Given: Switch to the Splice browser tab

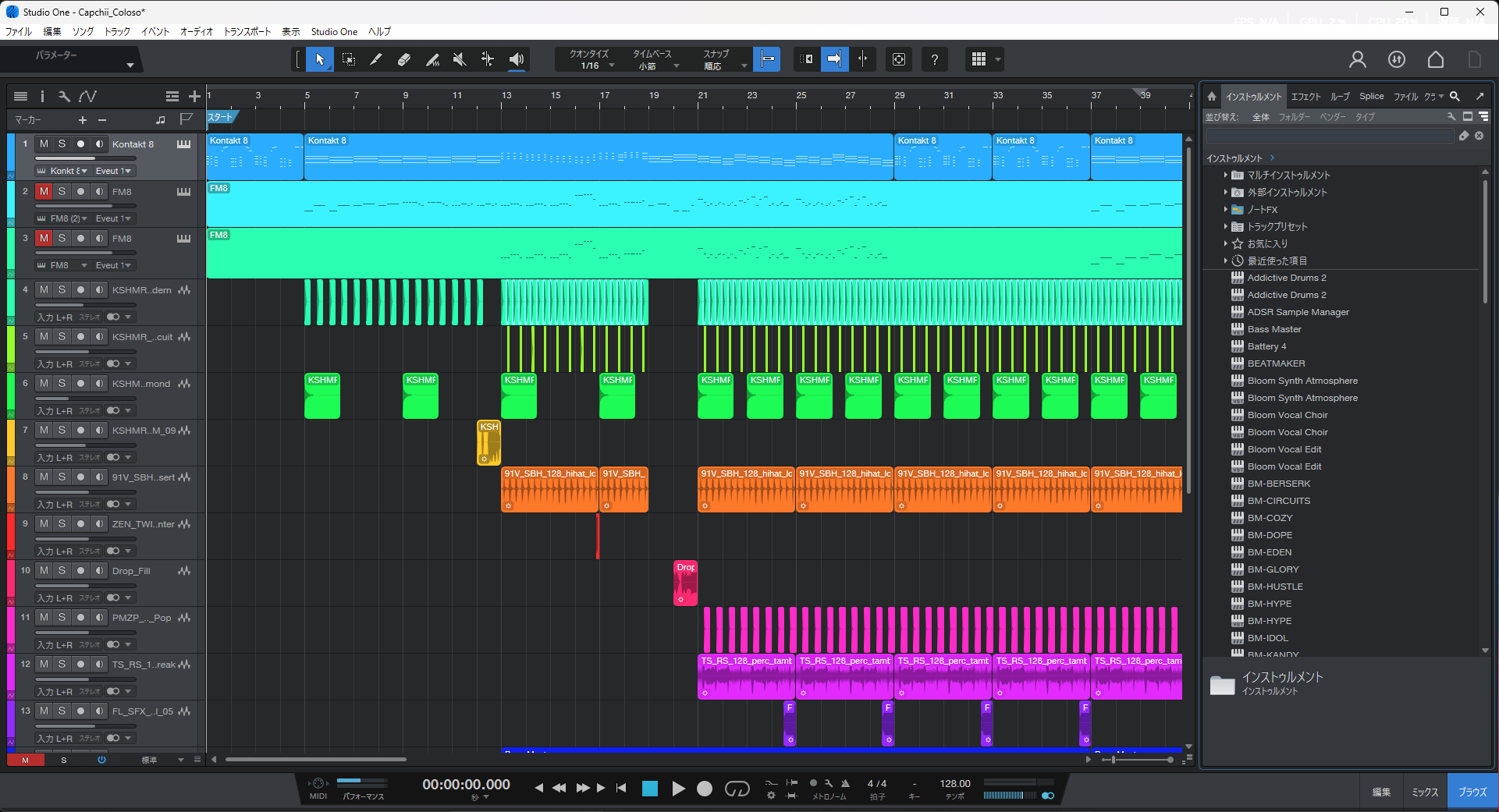Looking at the screenshot, I should tap(1371, 97).
